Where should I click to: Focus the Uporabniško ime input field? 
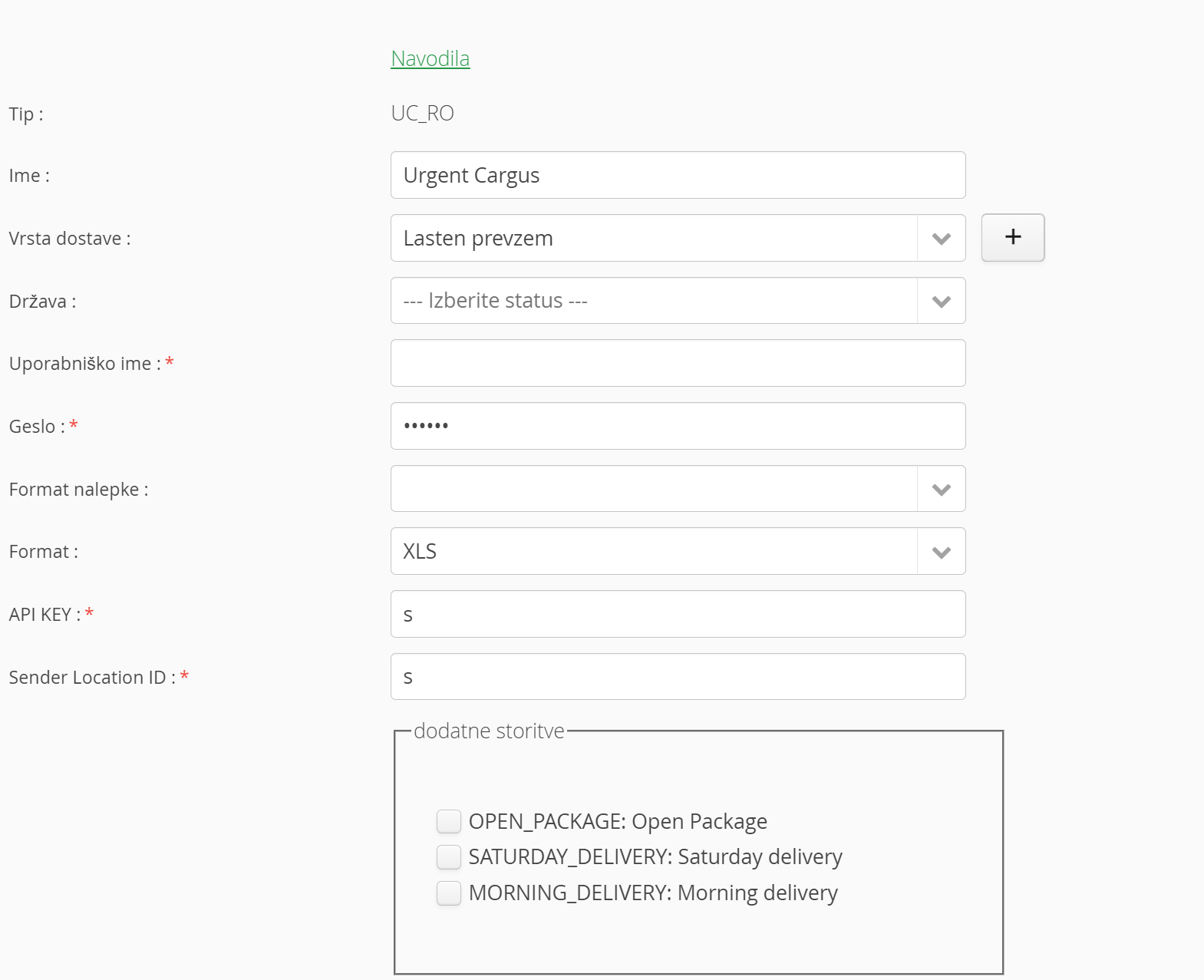click(678, 363)
